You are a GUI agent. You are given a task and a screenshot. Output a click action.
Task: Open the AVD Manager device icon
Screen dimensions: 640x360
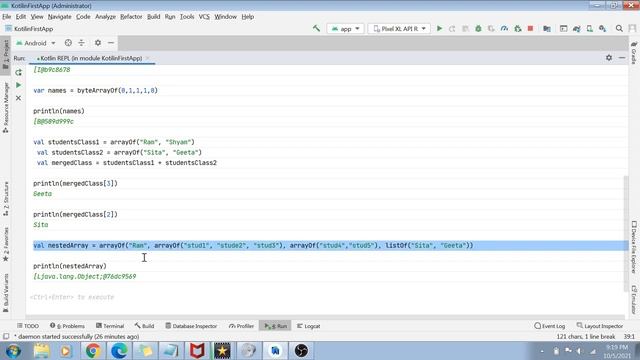590,29
